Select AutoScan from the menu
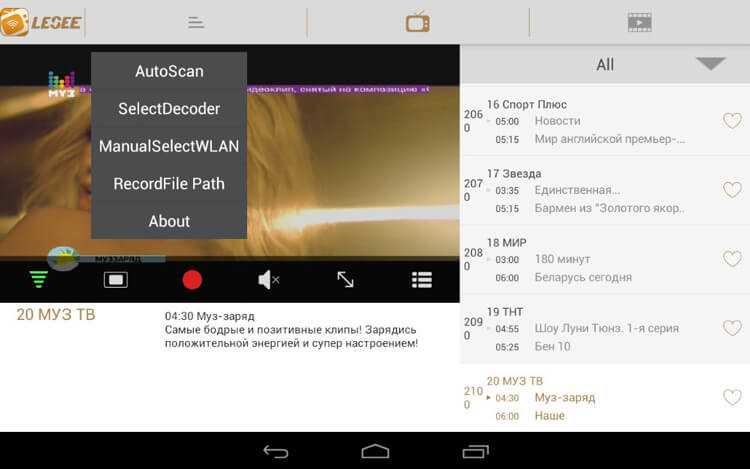750x469 pixels. (169, 71)
